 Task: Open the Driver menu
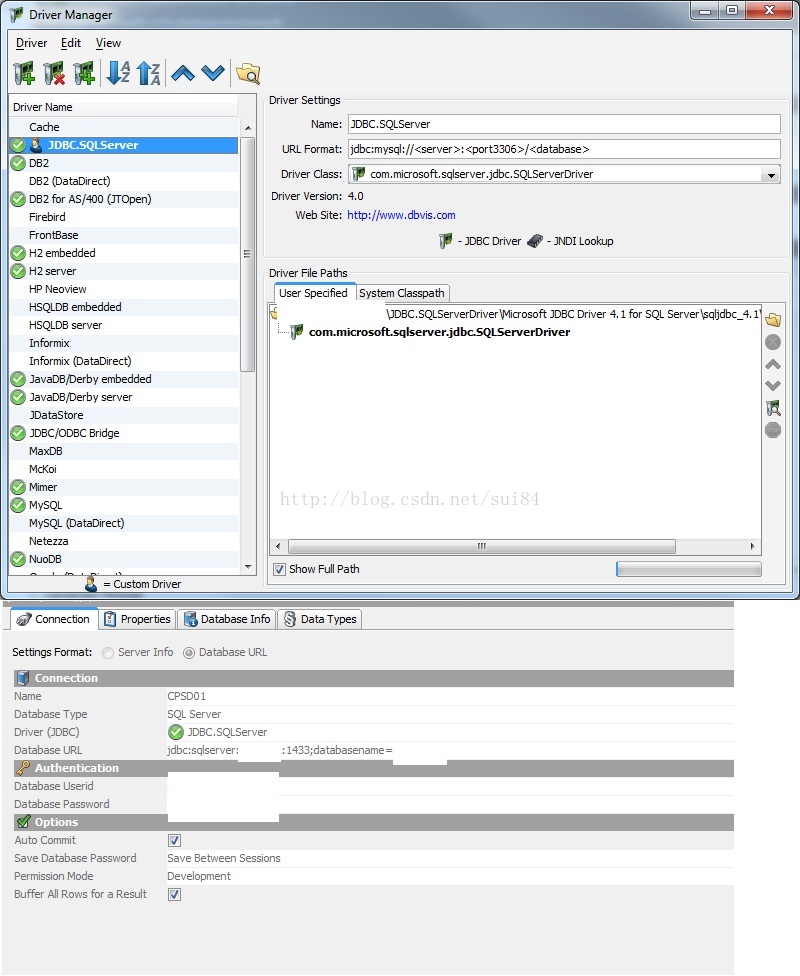pyautogui.click(x=31, y=43)
